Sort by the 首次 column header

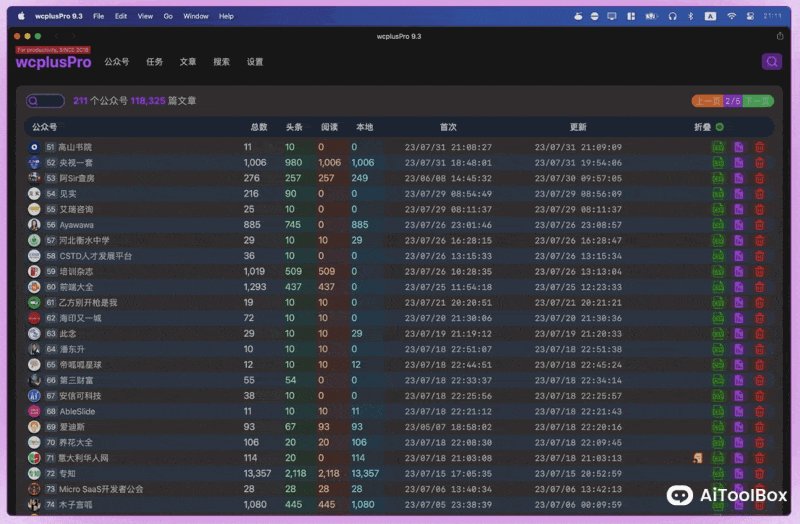448,127
